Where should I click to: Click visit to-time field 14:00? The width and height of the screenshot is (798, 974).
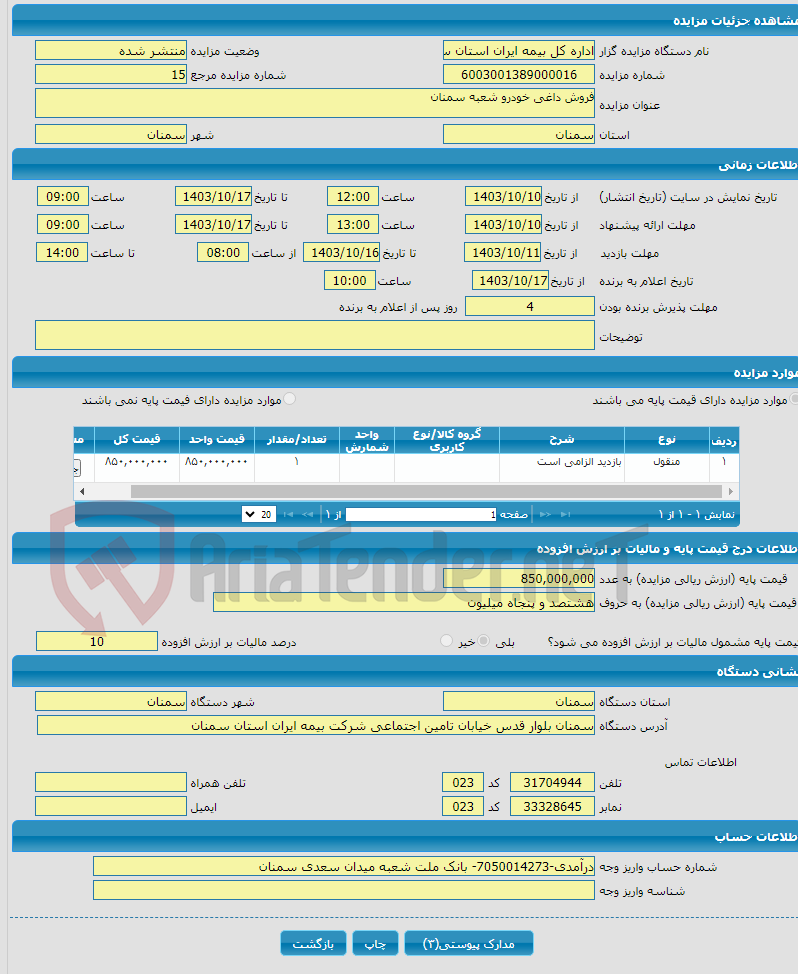62,252
